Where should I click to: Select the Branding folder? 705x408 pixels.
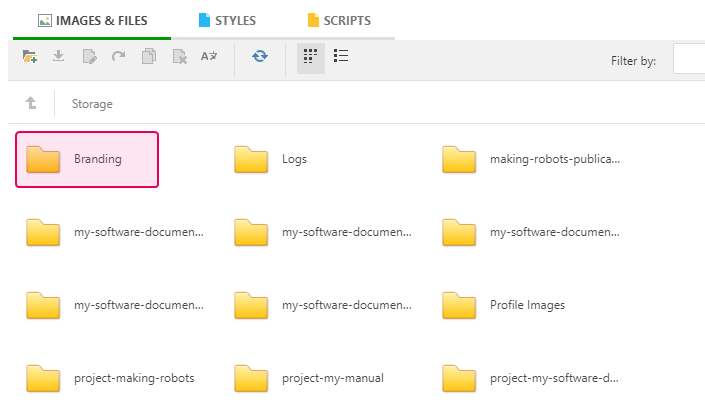click(x=87, y=159)
